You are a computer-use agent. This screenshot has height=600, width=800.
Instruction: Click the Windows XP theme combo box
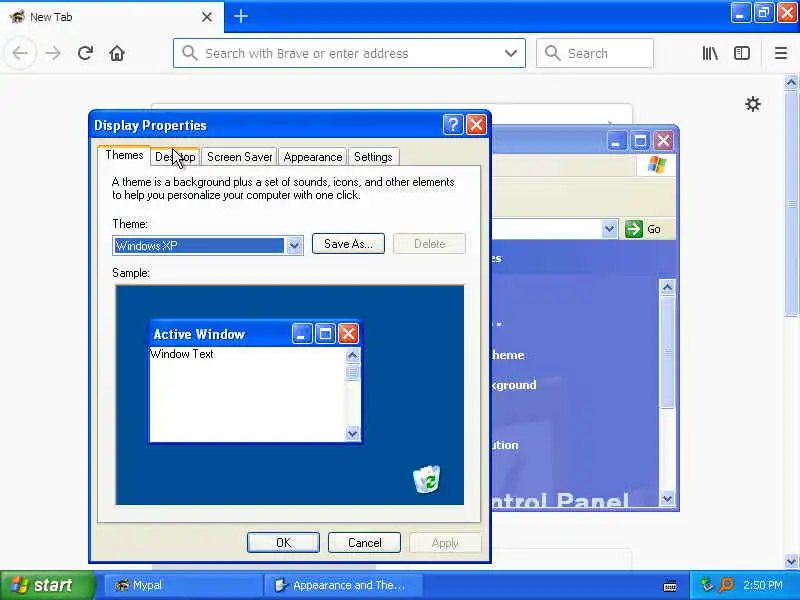click(x=208, y=245)
